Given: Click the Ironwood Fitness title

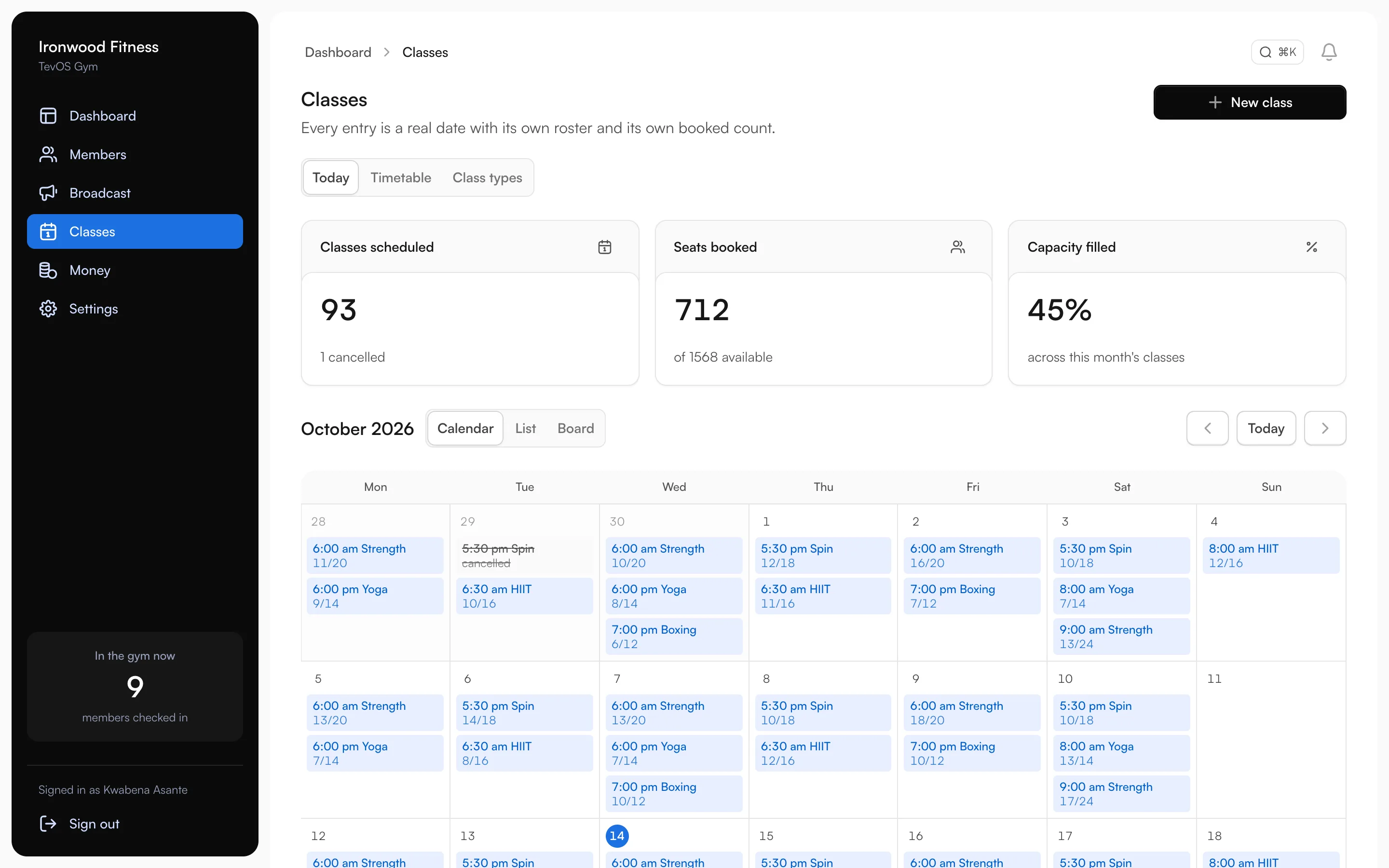Looking at the screenshot, I should pyautogui.click(x=99, y=47).
